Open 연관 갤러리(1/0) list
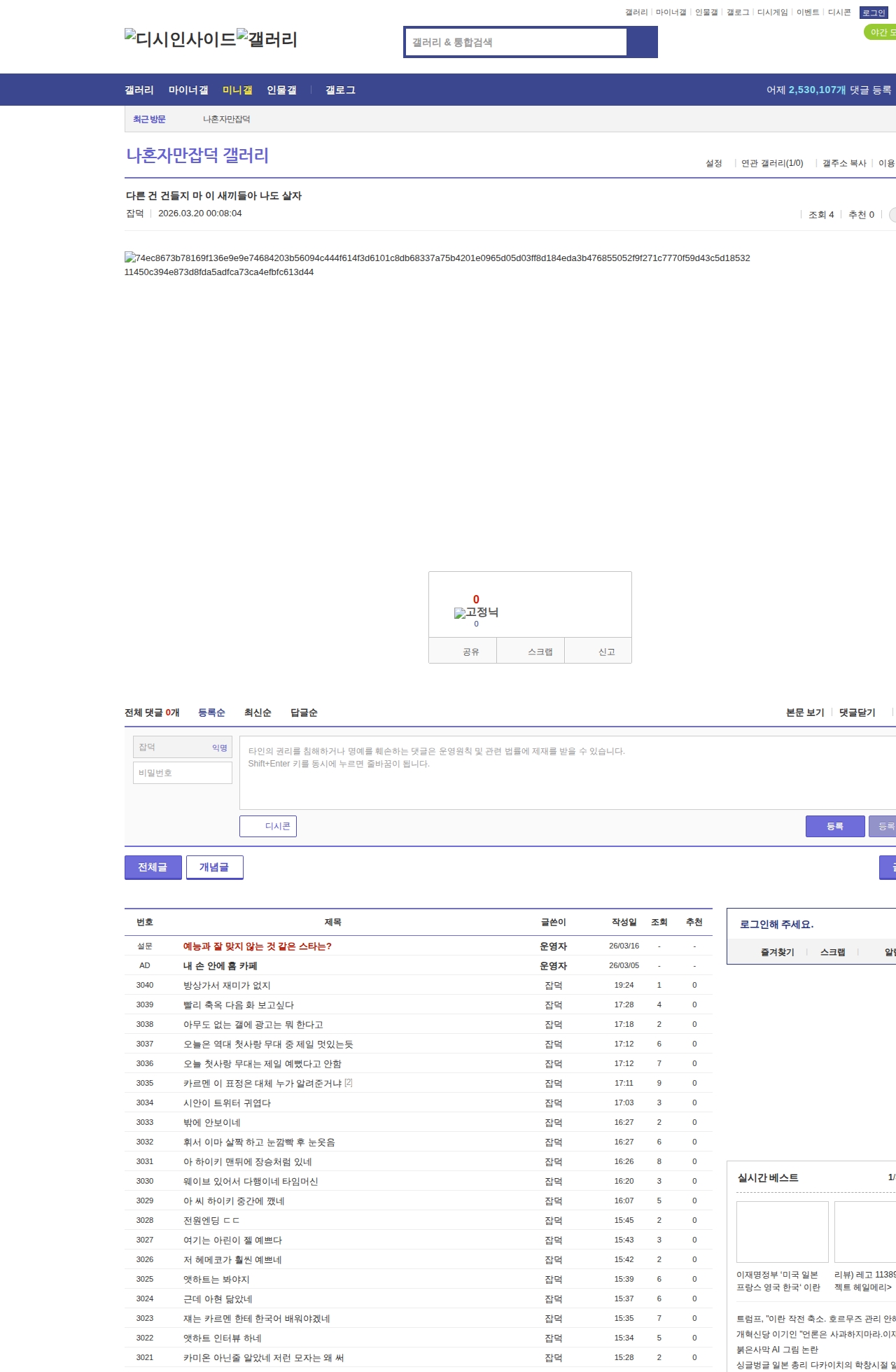The image size is (896, 1372). 772,163
